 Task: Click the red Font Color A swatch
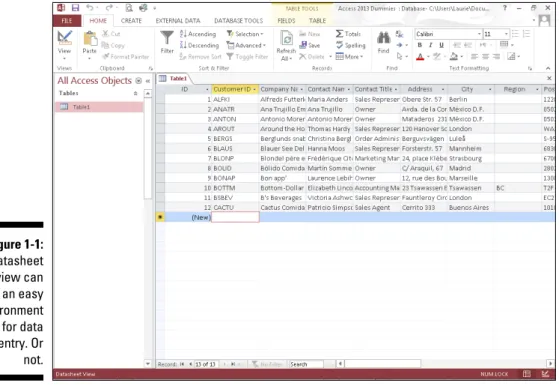pos(420,56)
